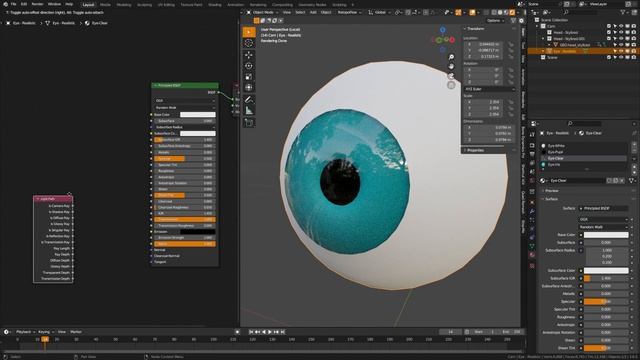Switch to the UV Editing workspace tab
Screen dimensions: 640x360
pyautogui.click(x=166, y=4)
